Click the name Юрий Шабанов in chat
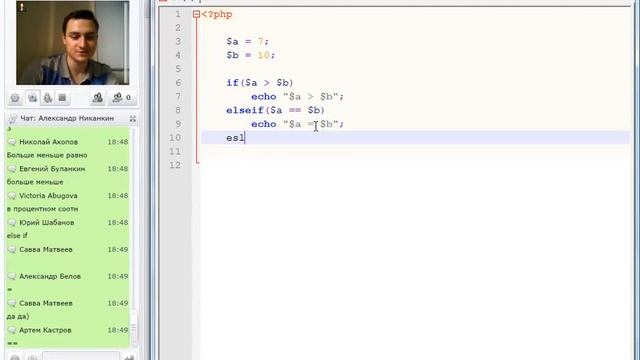This screenshot has width=640, height=360. (x=47, y=223)
